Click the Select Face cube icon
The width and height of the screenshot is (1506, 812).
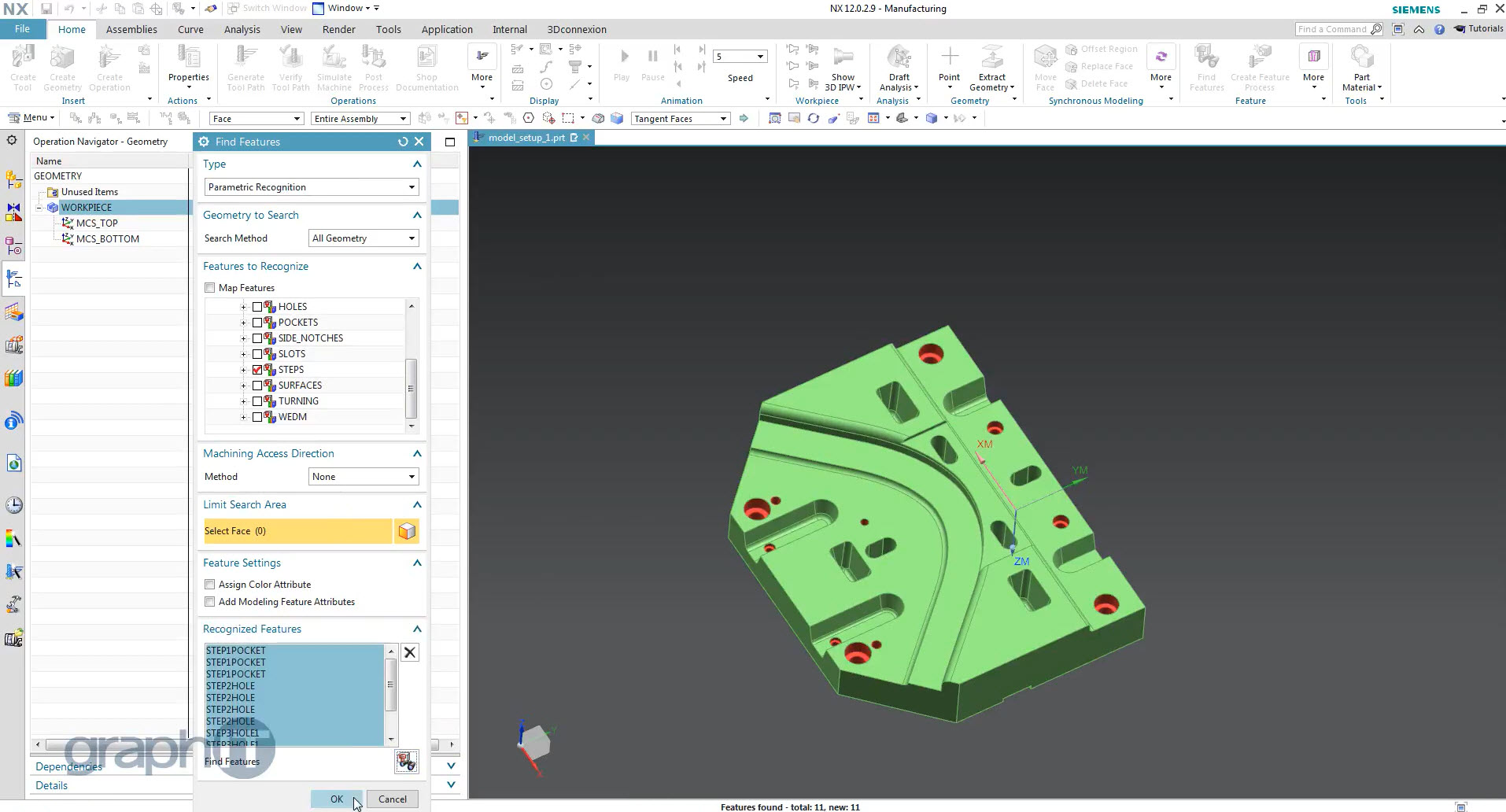pos(407,531)
